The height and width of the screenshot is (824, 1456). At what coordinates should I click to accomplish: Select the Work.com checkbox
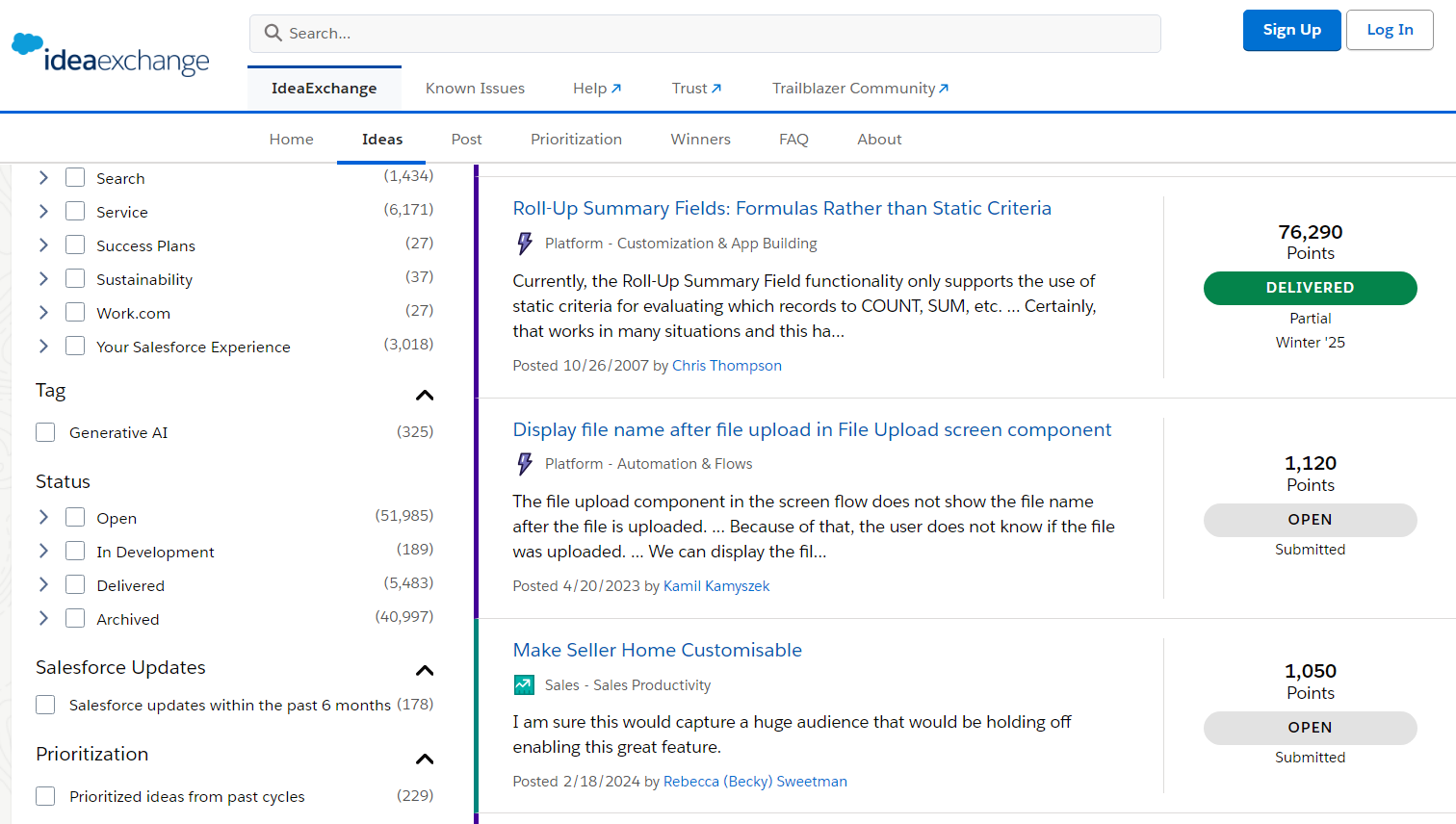point(75,312)
